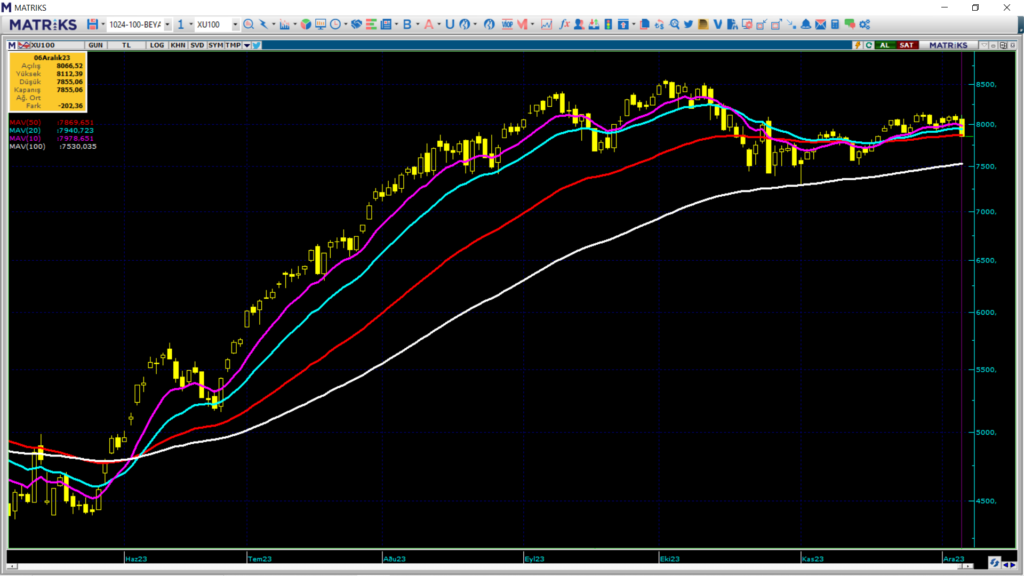Image resolution: width=1024 pixels, height=576 pixels.
Task: Expand the dropdown arrow next to the bar chart icon
Action: click(x=295, y=24)
